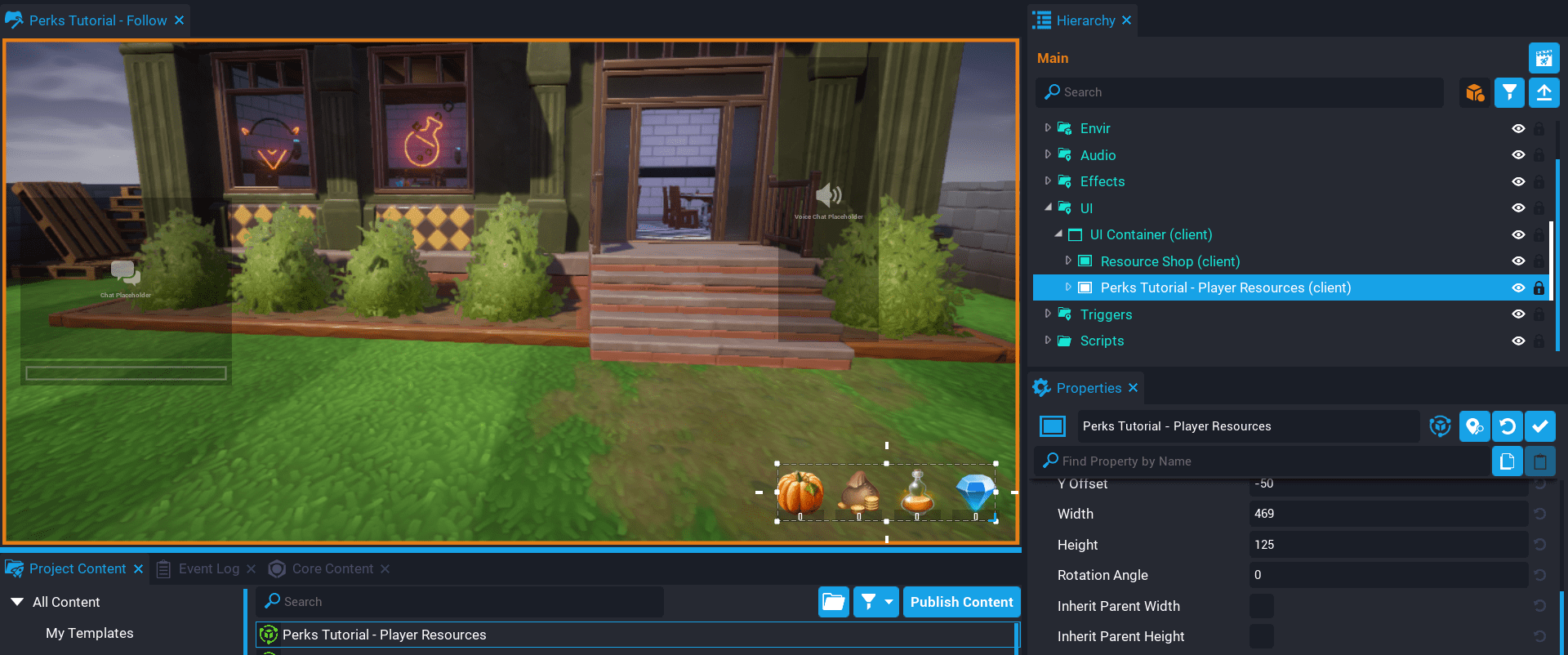Image resolution: width=1568 pixels, height=655 pixels.
Task: Switch to the Event Log tab
Action: click(208, 568)
